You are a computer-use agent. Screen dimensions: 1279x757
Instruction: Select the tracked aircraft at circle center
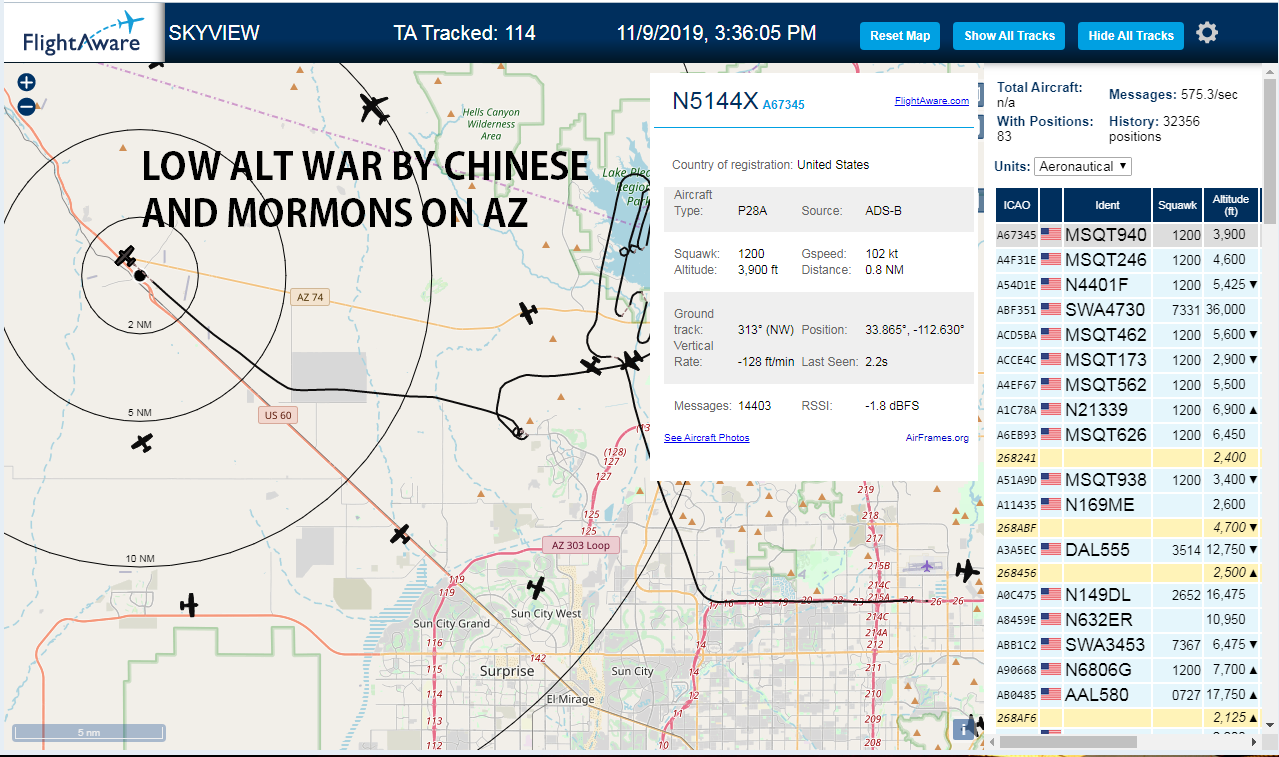(126, 258)
